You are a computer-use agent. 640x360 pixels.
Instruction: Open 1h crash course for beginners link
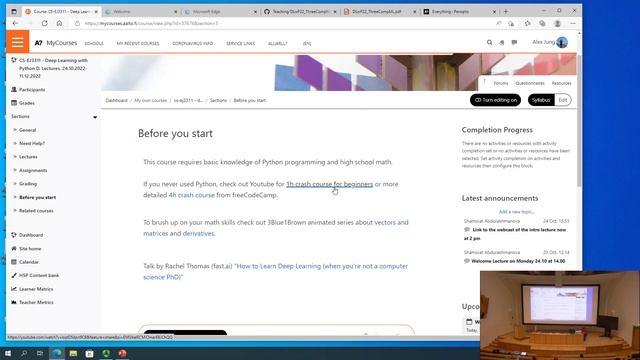329,184
